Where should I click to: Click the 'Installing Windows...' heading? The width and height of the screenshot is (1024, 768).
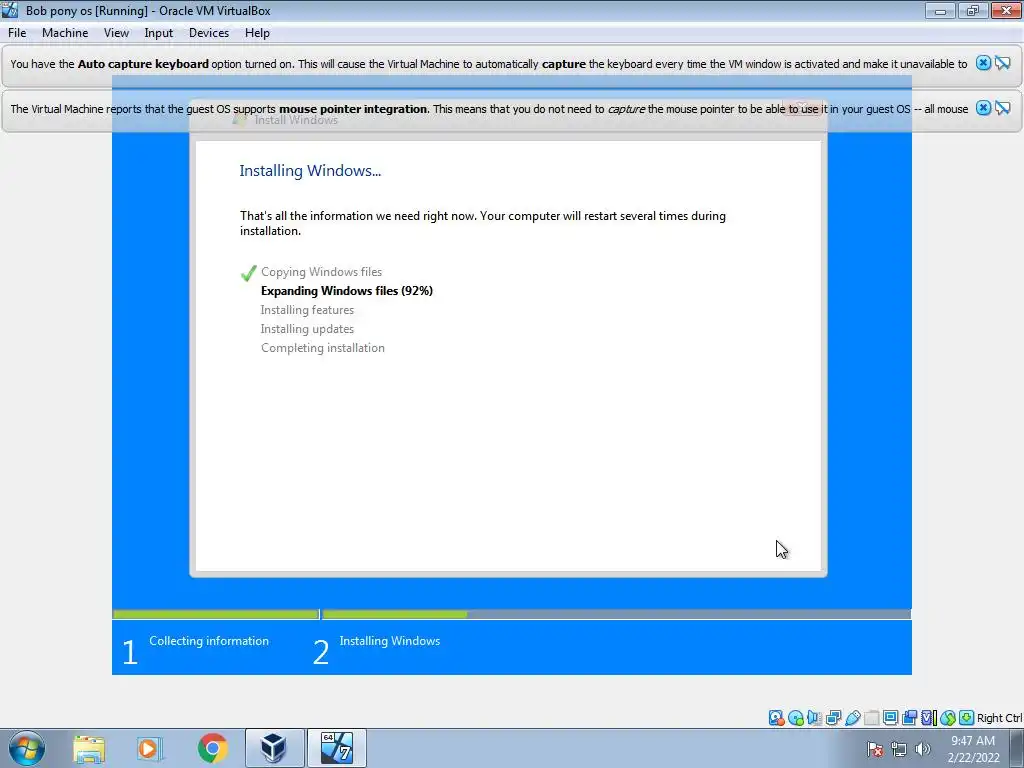(x=310, y=170)
